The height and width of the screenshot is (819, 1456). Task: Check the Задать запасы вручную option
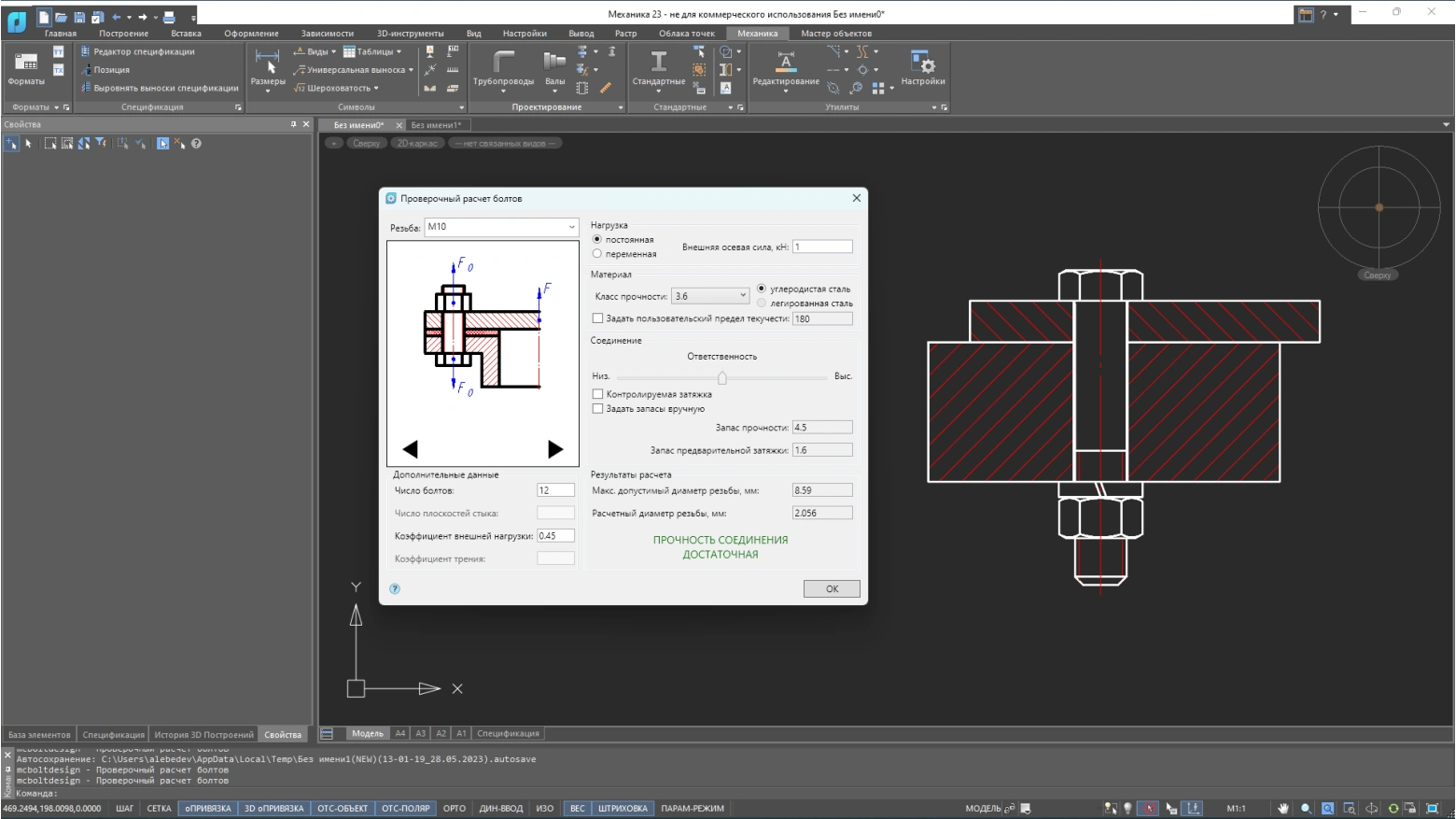click(x=598, y=409)
